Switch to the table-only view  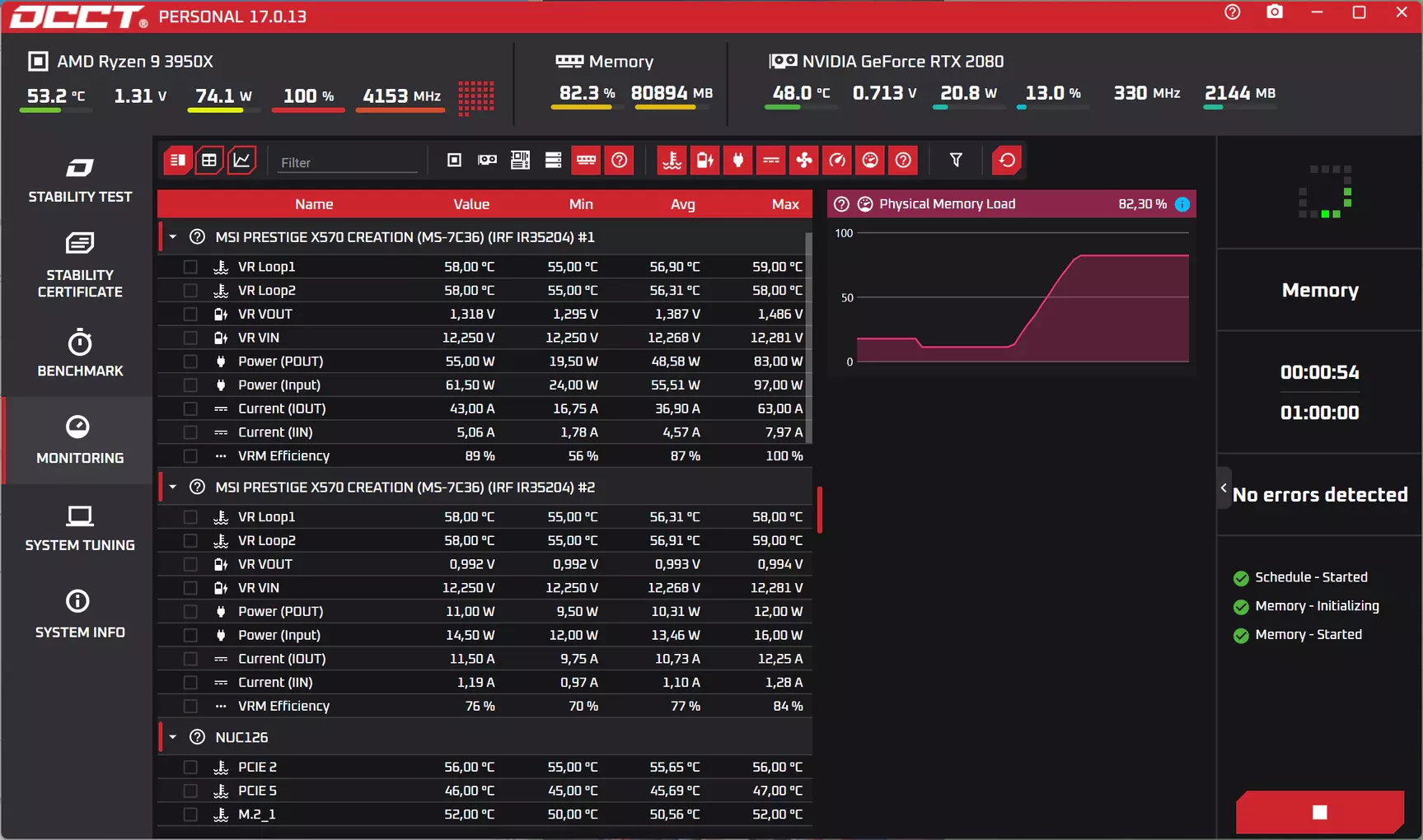tap(209, 161)
